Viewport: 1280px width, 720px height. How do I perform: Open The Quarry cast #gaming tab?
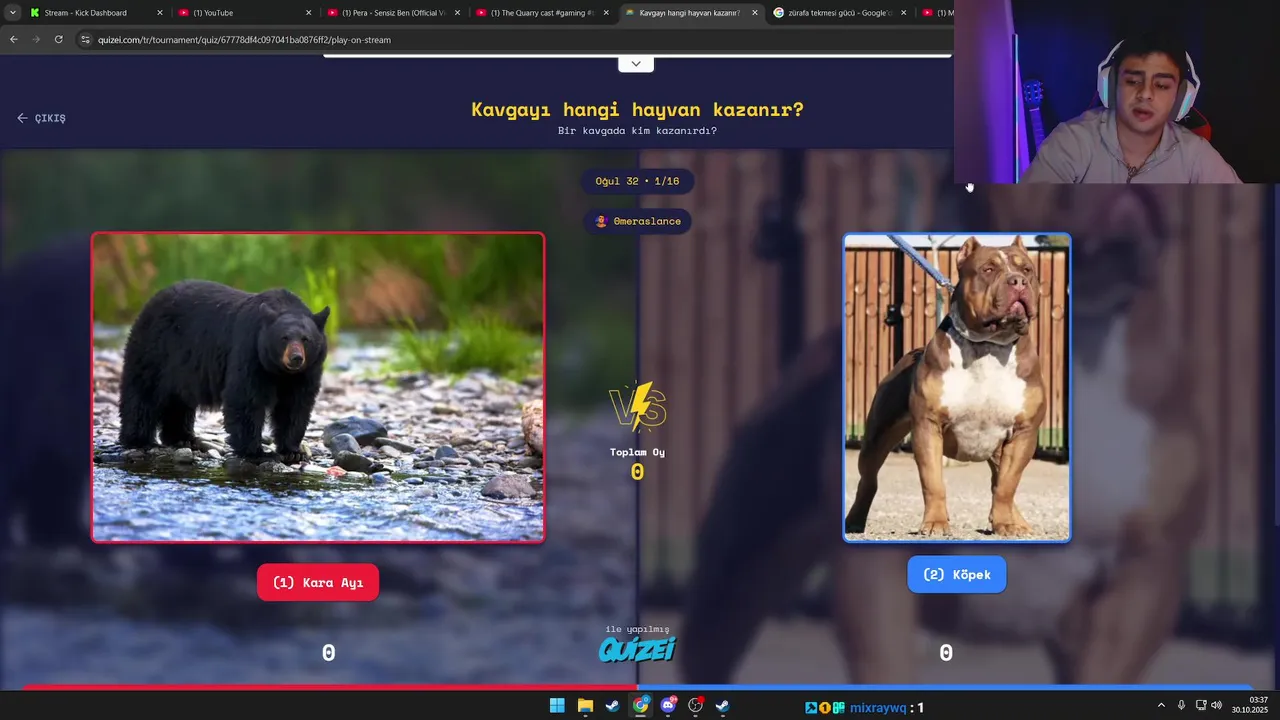point(542,13)
